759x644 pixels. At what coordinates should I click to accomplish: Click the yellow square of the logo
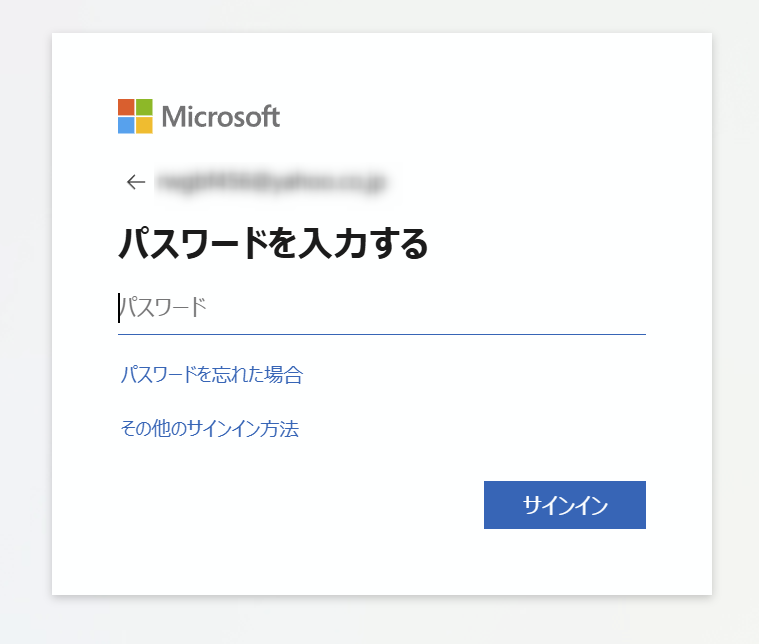(144, 125)
